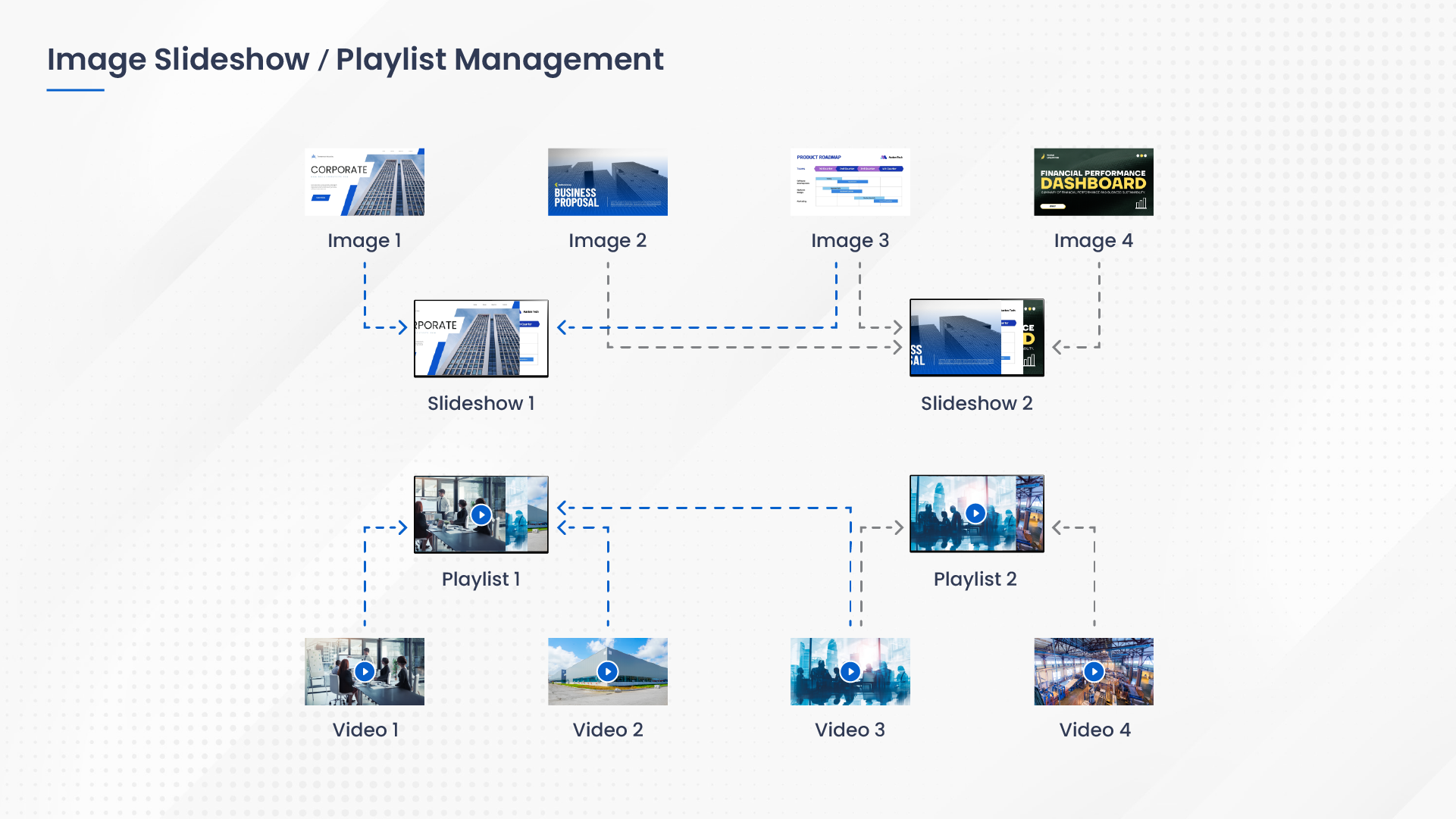Click the play icon on Video 2 thumbnail
The image size is (1456, 819).
[x=608, y=671]
